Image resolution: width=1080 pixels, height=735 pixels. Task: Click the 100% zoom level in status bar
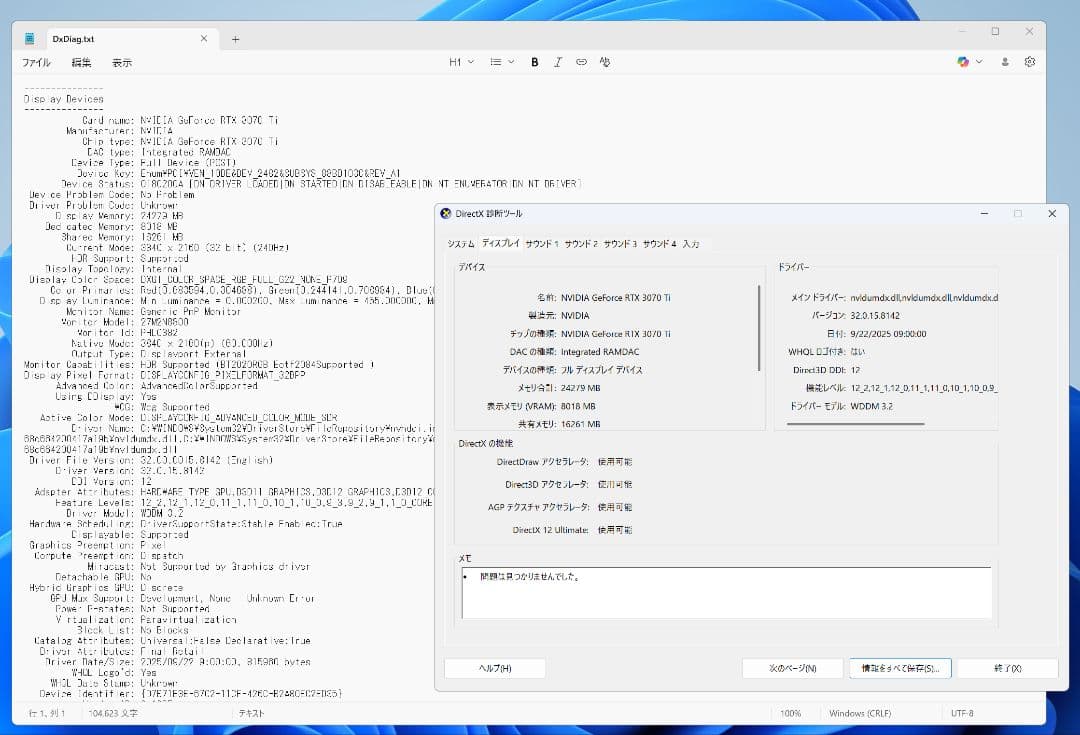pos(791,714)
